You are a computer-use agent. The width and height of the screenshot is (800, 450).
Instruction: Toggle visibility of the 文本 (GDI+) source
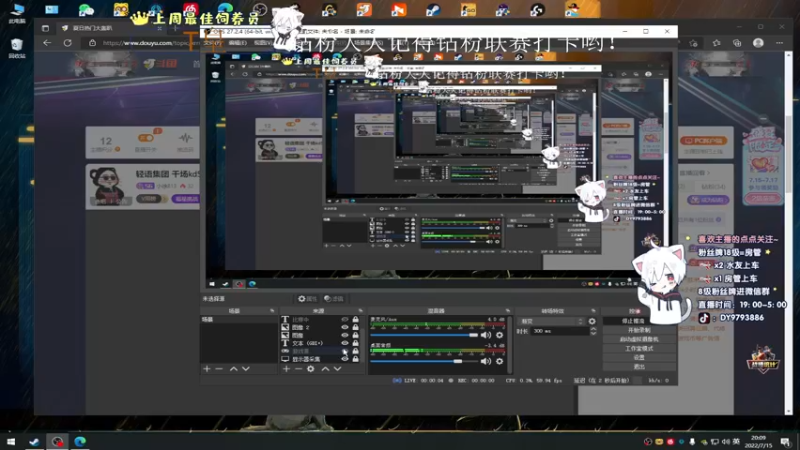tap(345, 343)
